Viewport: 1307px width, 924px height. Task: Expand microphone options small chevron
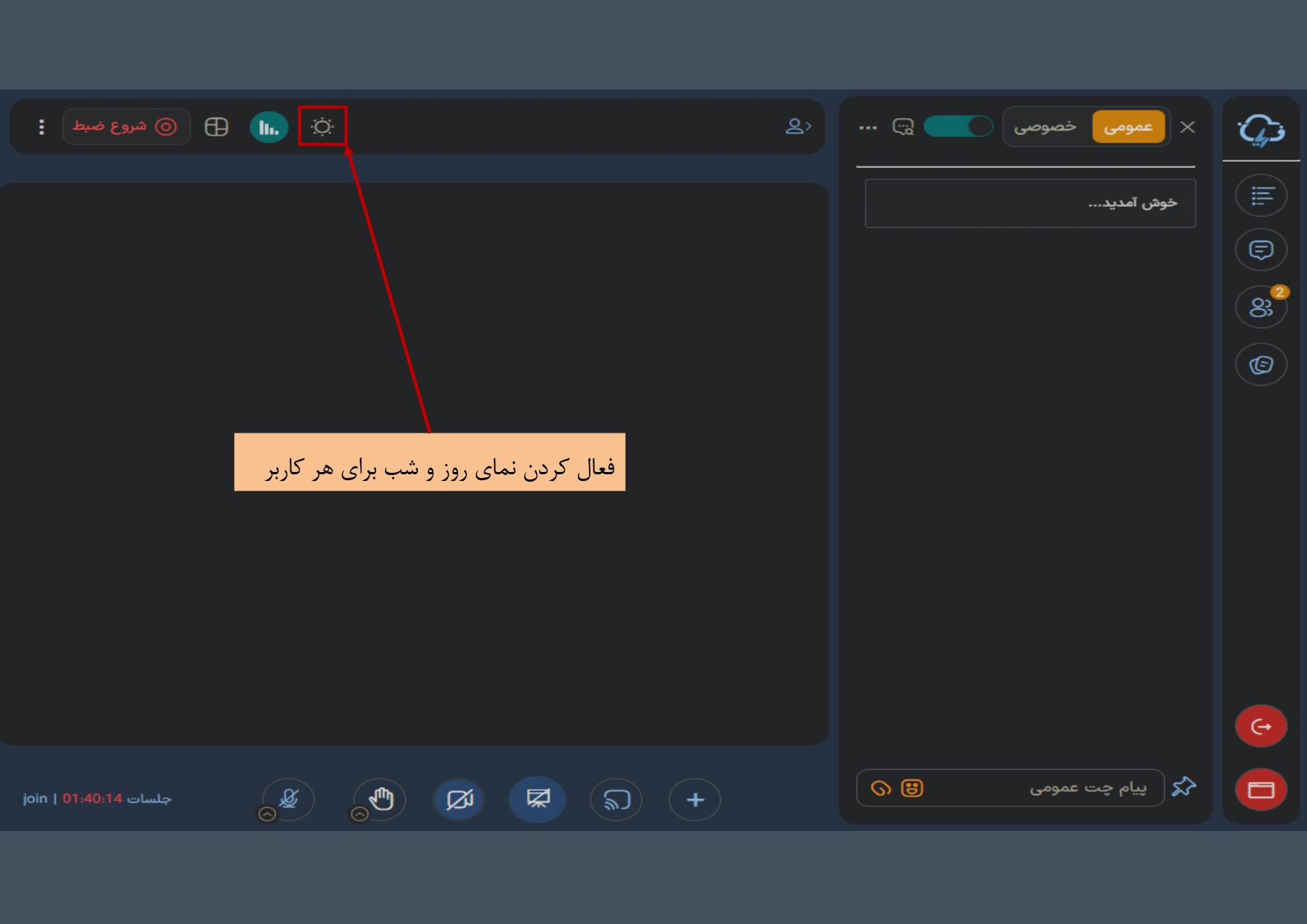click(x=267, y=815)
